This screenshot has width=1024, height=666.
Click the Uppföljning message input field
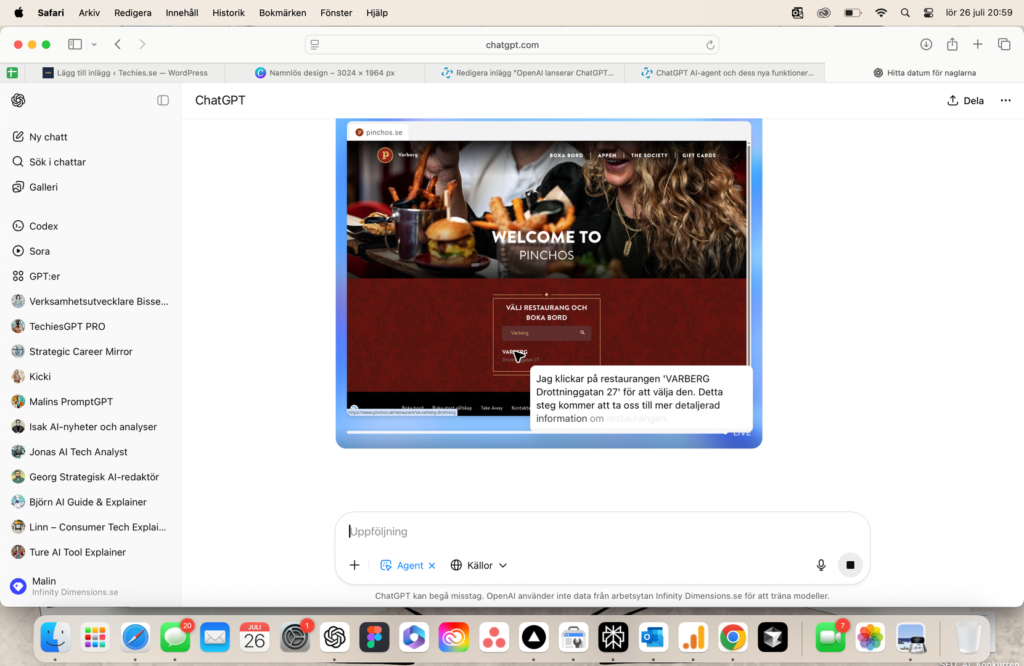point(601,531)
